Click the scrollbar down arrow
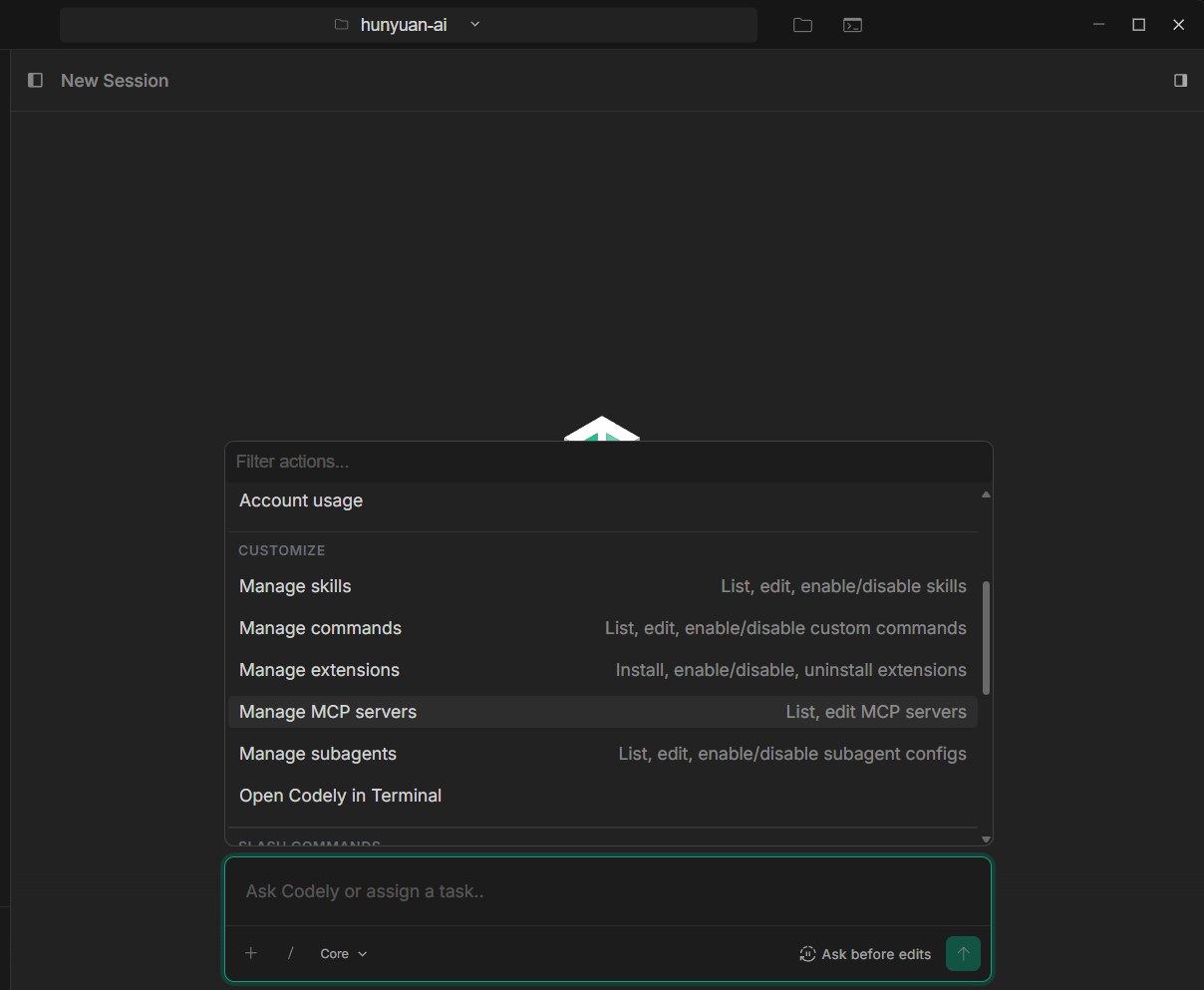This screenshot has width=1204, height=990. point(986,839)
